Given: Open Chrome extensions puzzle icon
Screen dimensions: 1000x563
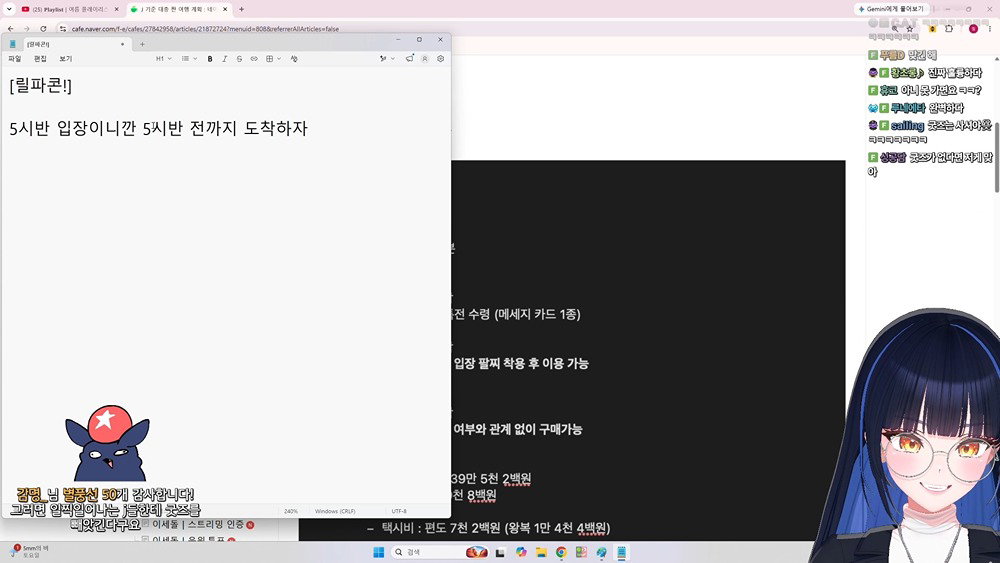Looking at the screenshot, I should (x=949, y=29).
